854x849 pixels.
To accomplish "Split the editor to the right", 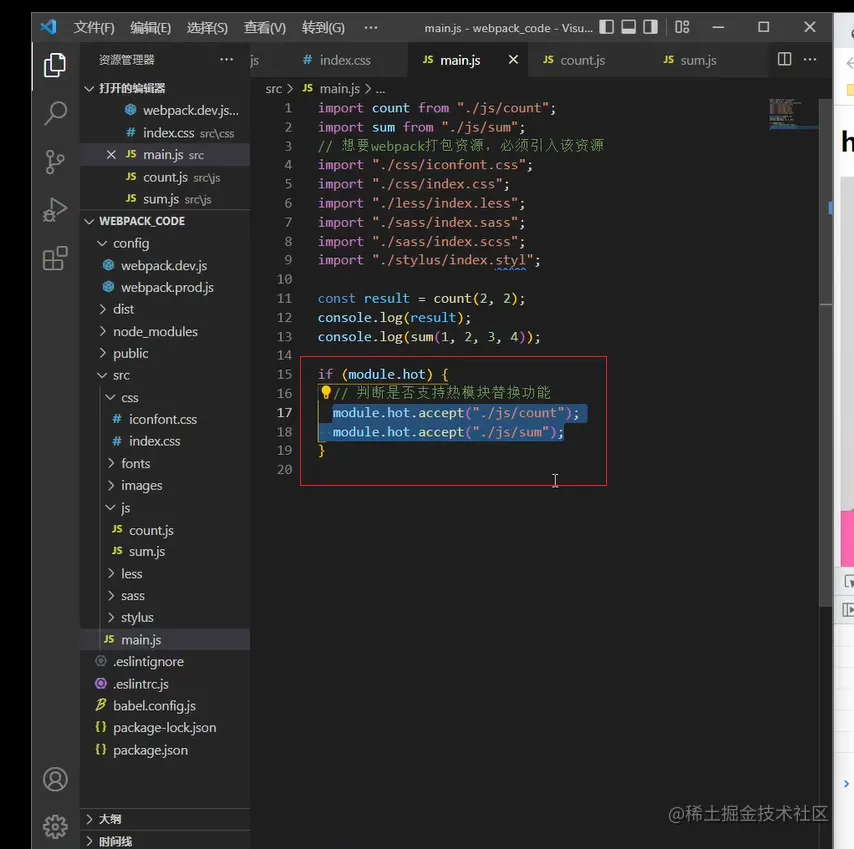I will pyautogui.click(x=784, y=59).
